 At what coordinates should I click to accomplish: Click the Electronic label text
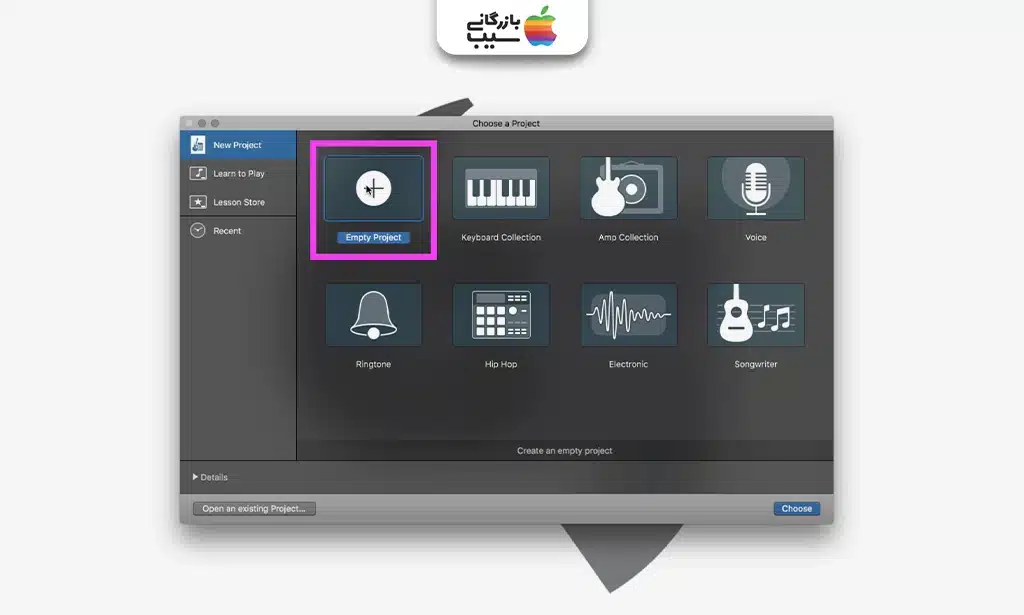click(x=628, y=364)
